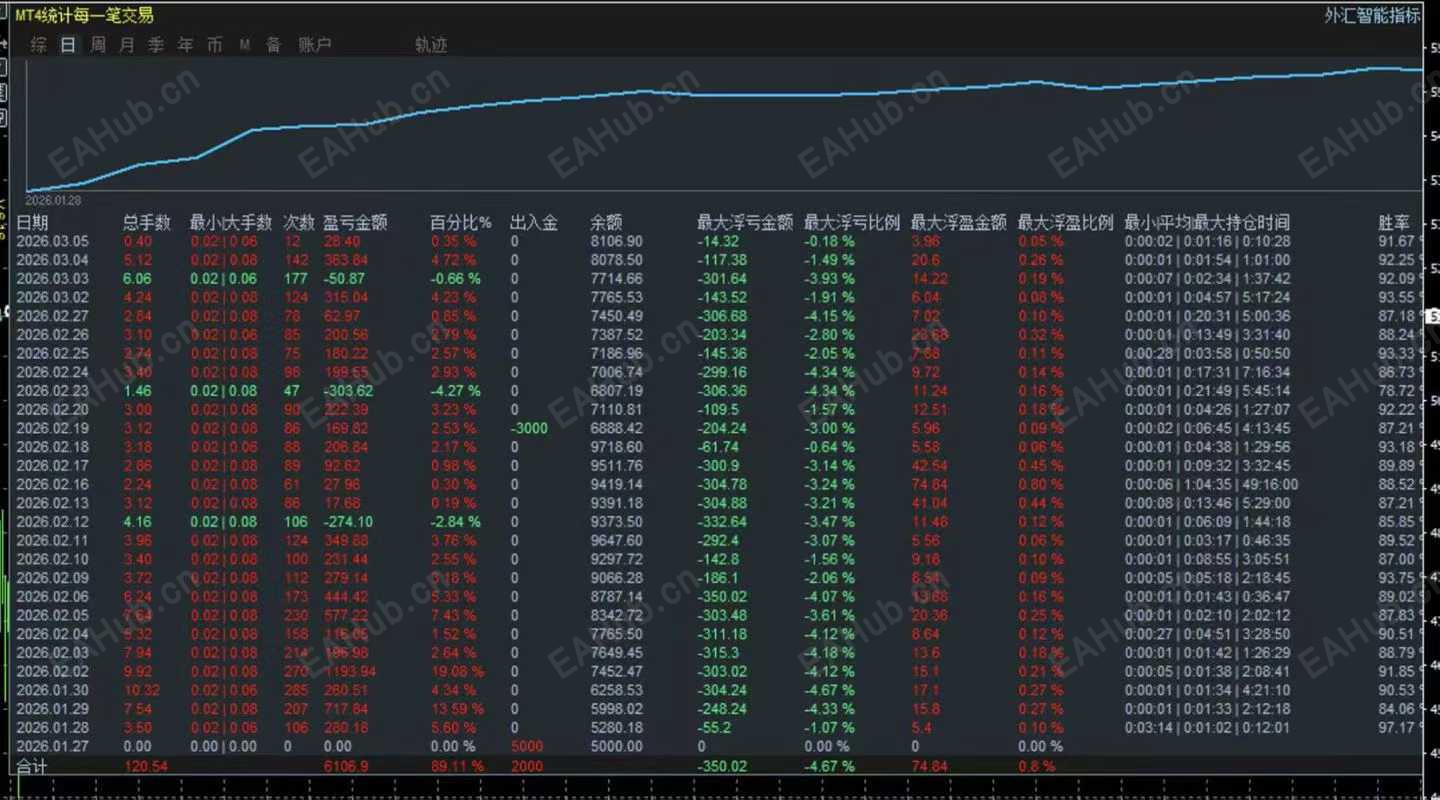
Task: Click the 外汇智能指标 label
Action: pos(1372,15)
